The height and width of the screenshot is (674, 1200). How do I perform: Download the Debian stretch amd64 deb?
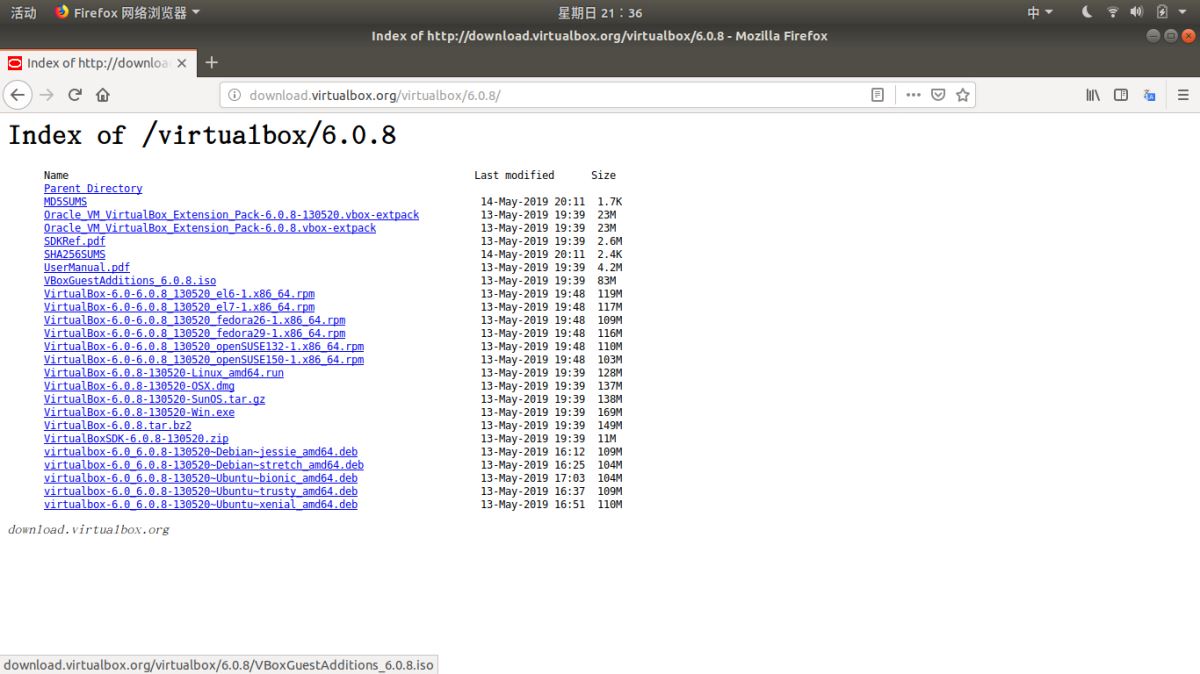pos(204,465)
